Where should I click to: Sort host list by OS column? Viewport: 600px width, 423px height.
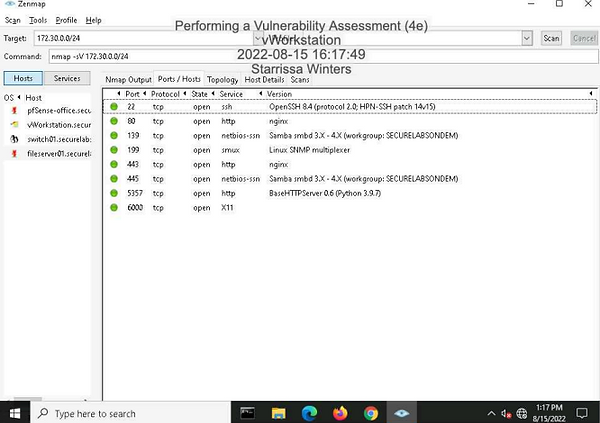pyautogui.click(x=9, y=98)
